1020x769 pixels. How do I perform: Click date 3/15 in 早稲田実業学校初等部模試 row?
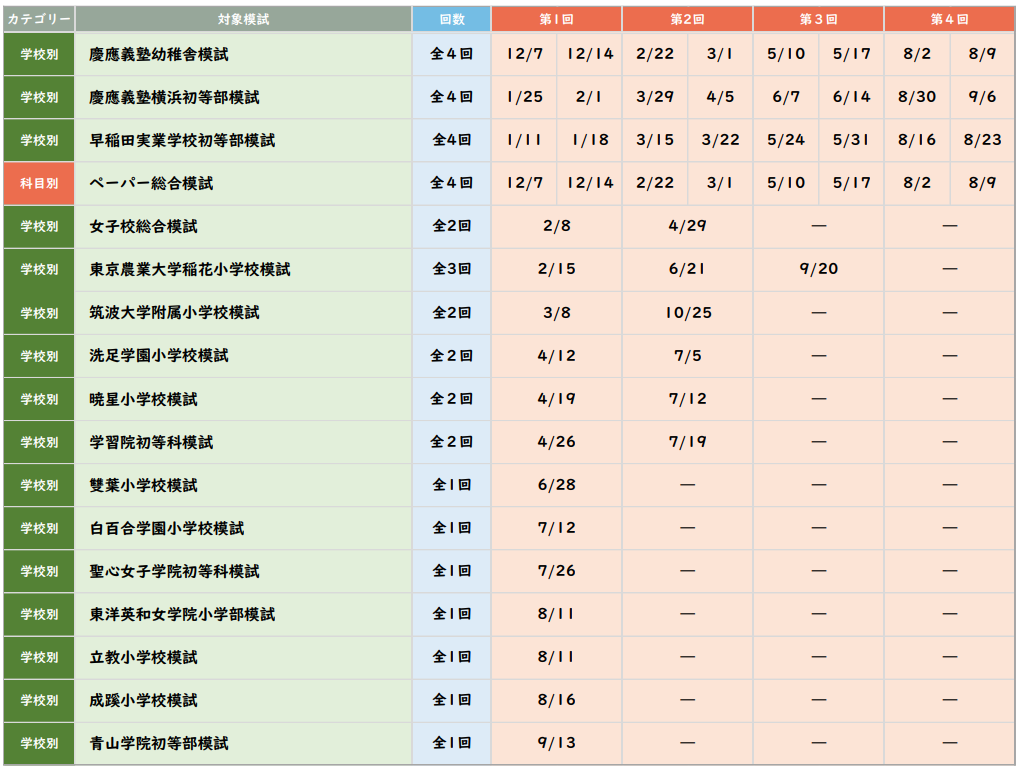tap(655, 140)
